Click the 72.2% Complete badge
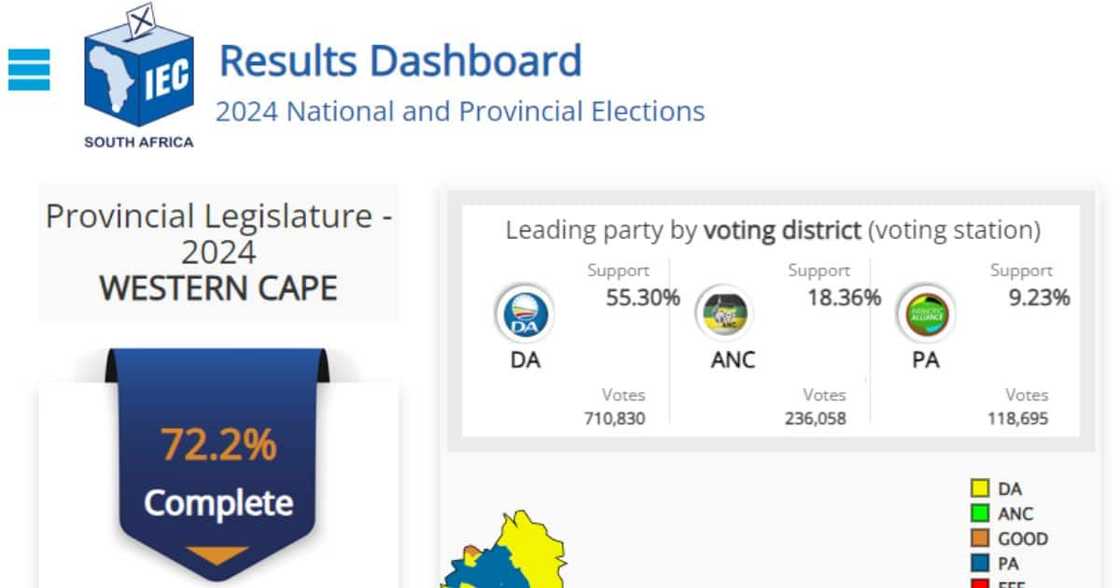 [x=217, y=470]
